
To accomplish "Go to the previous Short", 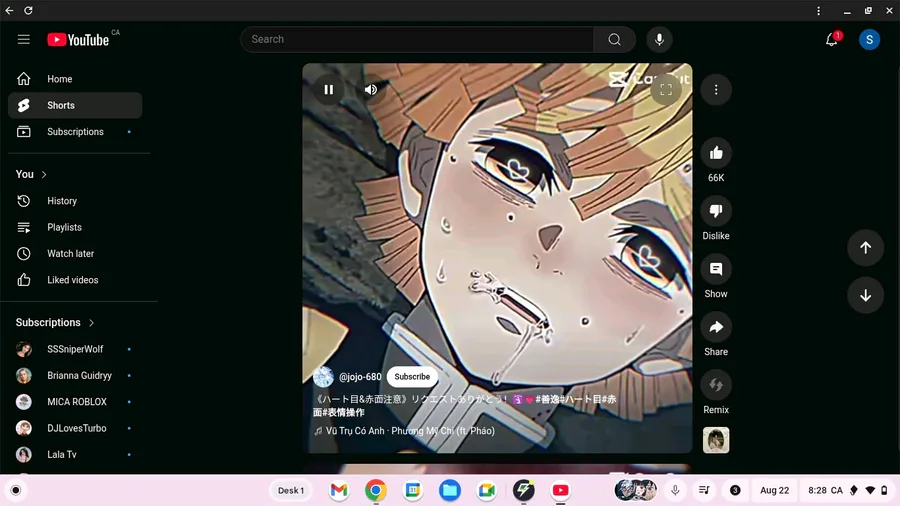I will click(865, 248).
